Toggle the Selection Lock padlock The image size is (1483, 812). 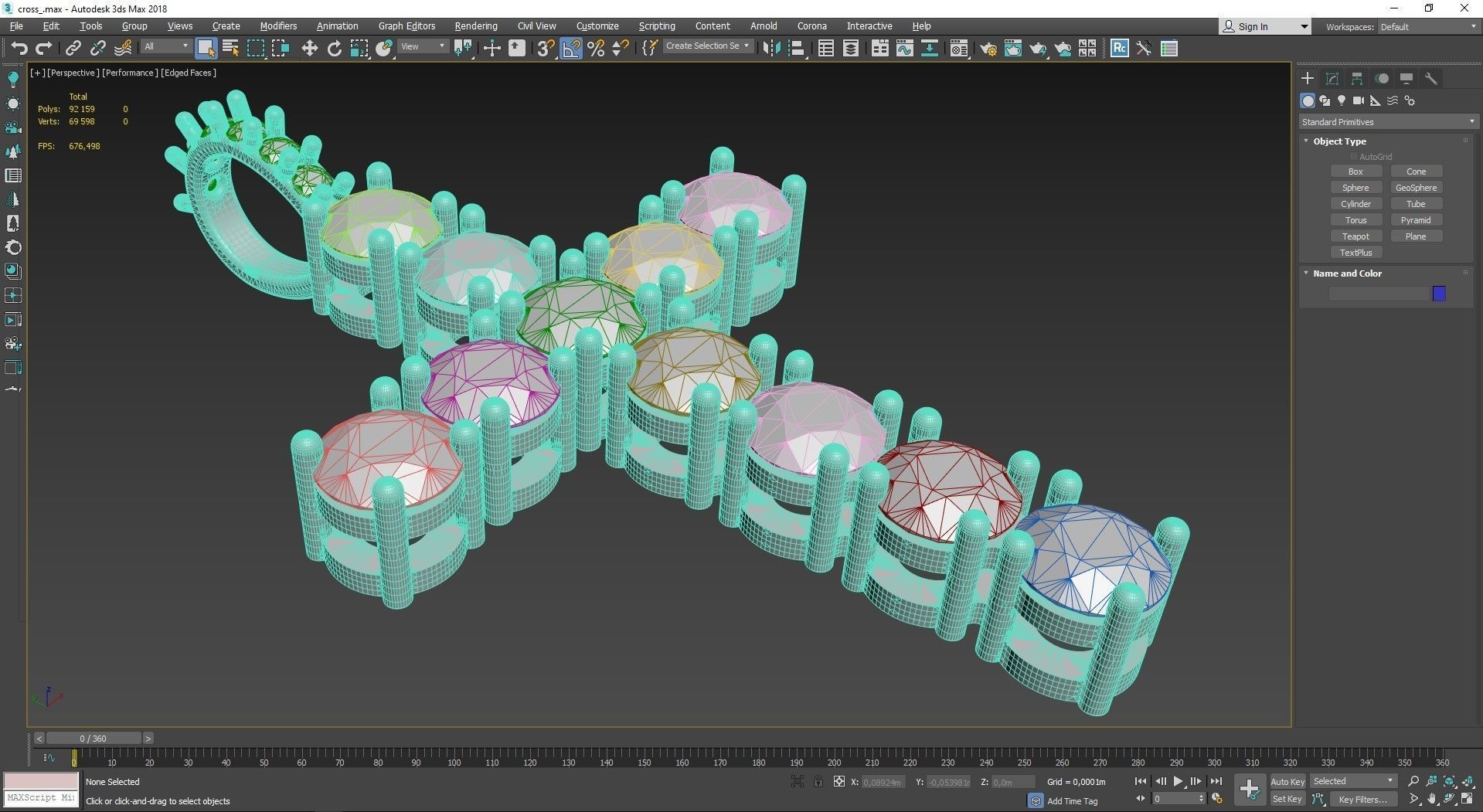pyautogui.click(x=818, y=782)
